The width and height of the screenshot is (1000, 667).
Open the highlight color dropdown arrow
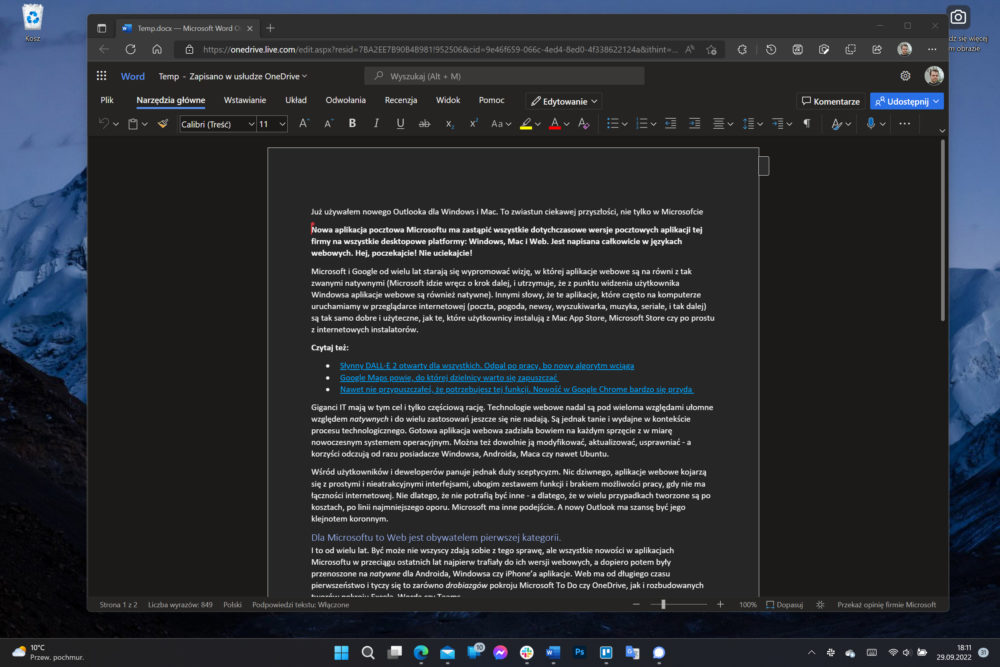pyautogui.click(x=538, y=124)
